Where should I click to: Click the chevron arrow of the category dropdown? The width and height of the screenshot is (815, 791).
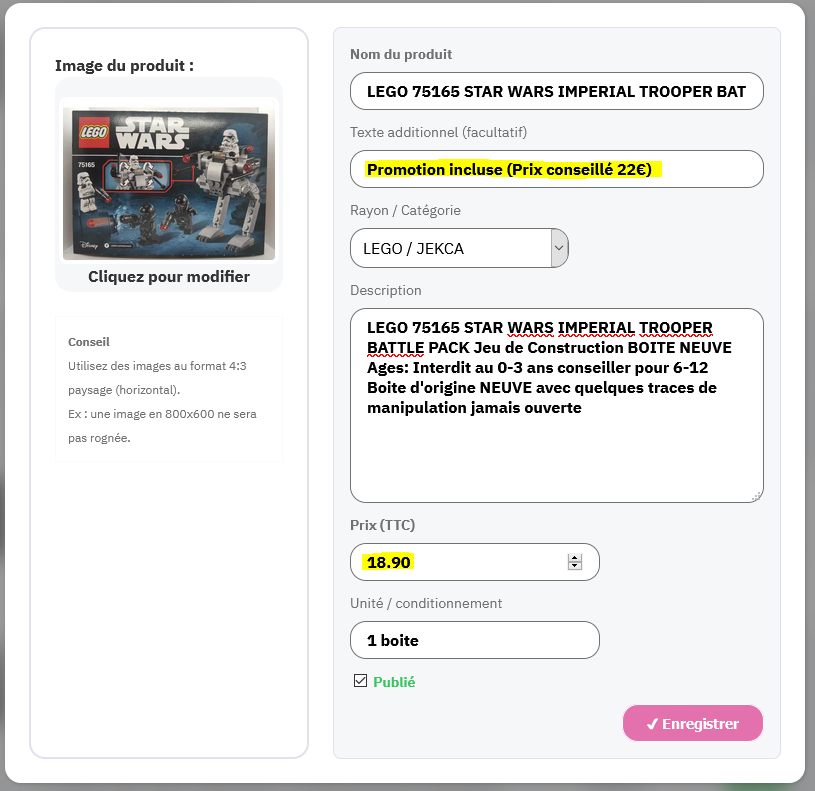559,248
